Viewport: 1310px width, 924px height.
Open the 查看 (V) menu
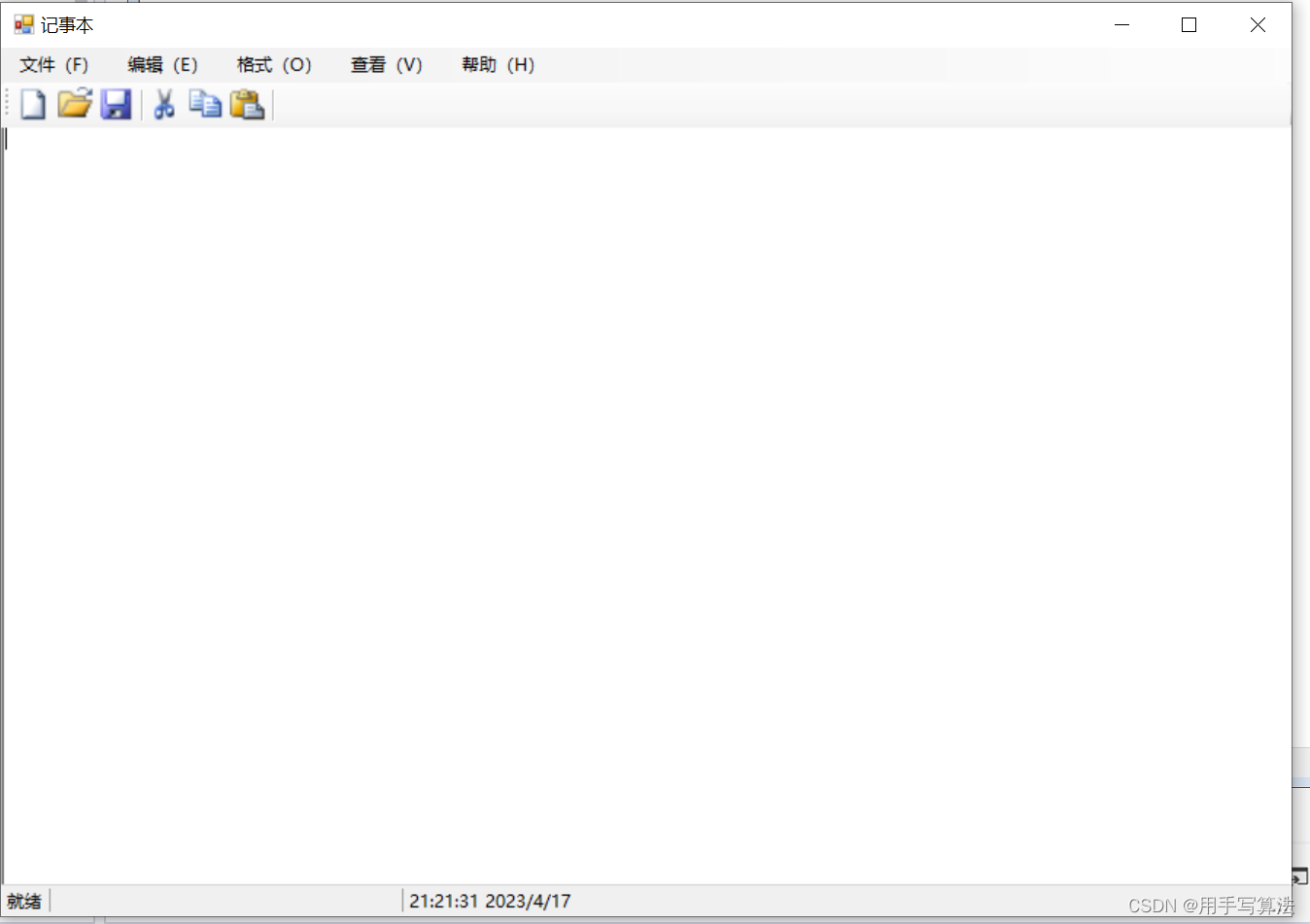tap(386, 65)
